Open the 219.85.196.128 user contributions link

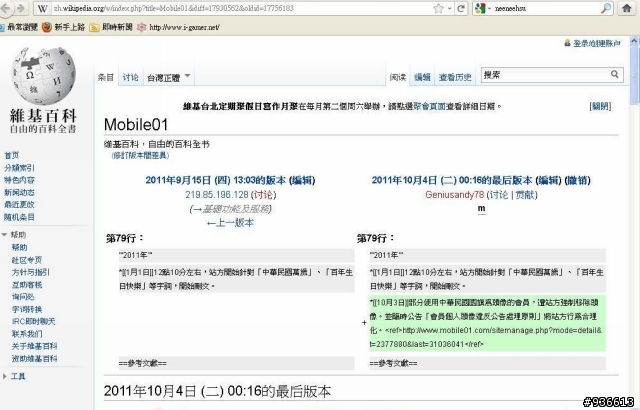[217, 195]
